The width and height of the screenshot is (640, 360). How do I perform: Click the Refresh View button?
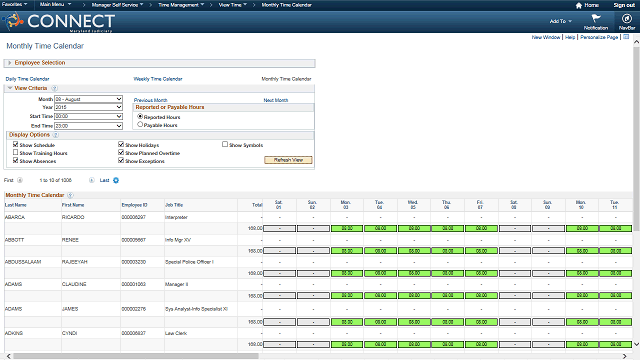point(288,160)
